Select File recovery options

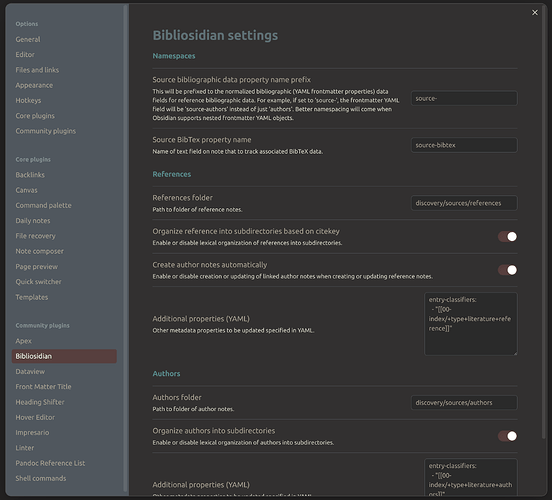pyautogui.click(x=35, y=236)
